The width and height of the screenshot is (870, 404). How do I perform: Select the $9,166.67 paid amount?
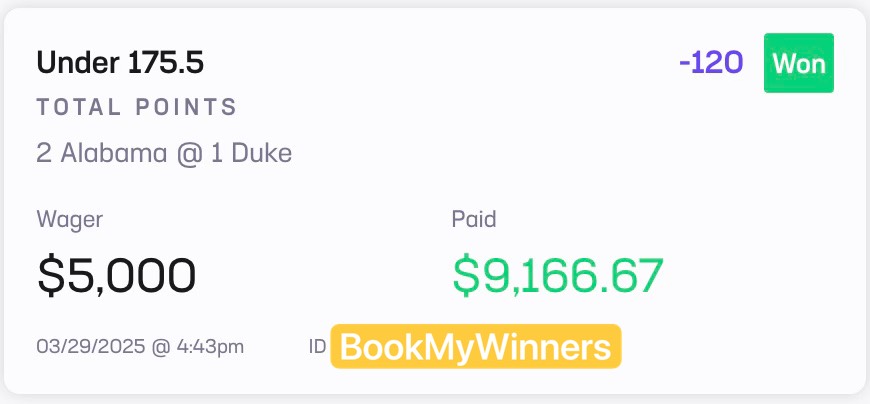558,275
